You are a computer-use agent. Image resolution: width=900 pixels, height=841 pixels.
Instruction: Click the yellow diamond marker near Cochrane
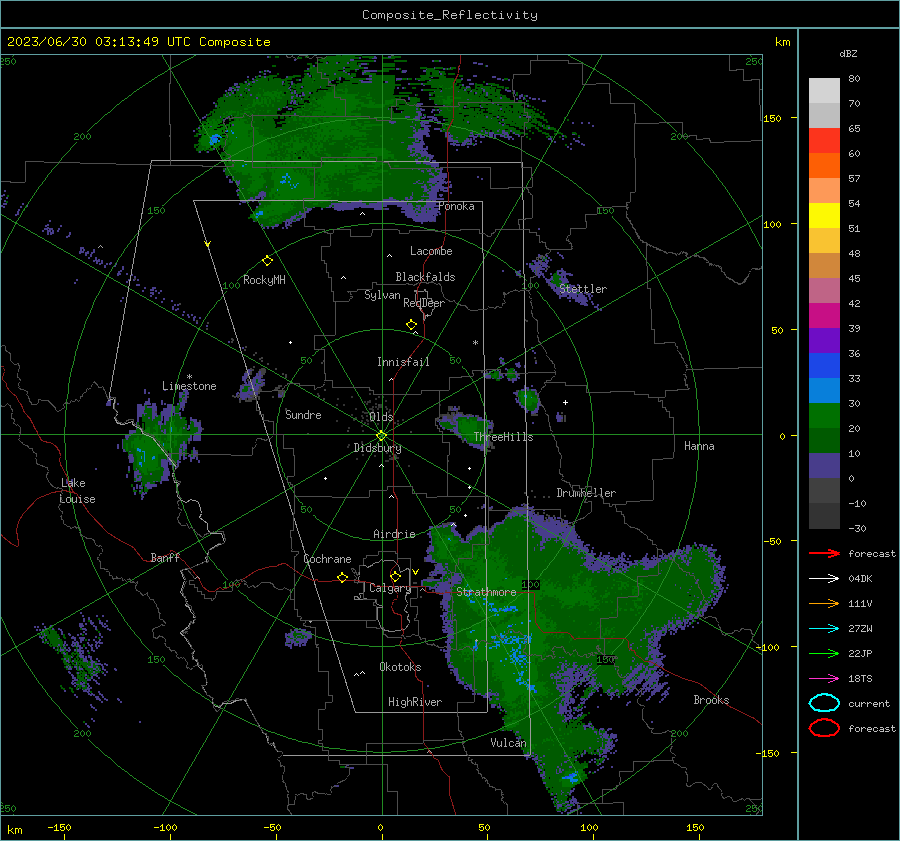coord(343,578)
